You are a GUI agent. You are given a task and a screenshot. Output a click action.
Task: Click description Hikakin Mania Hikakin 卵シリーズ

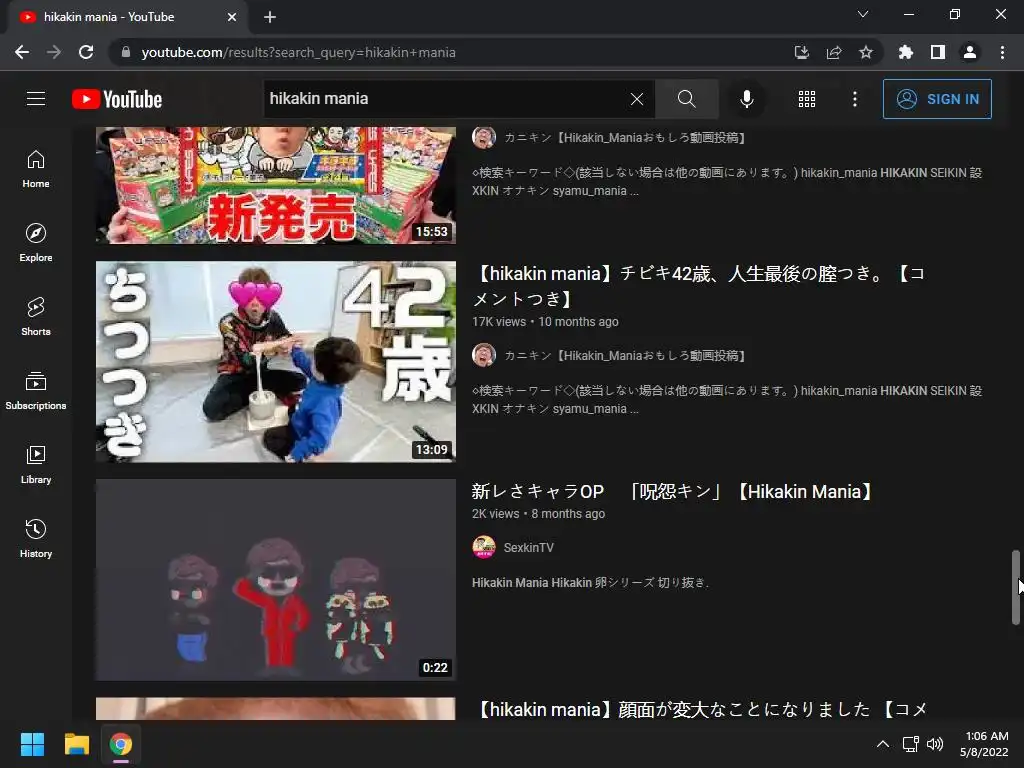pyautogui.click(x=590, y=583)
